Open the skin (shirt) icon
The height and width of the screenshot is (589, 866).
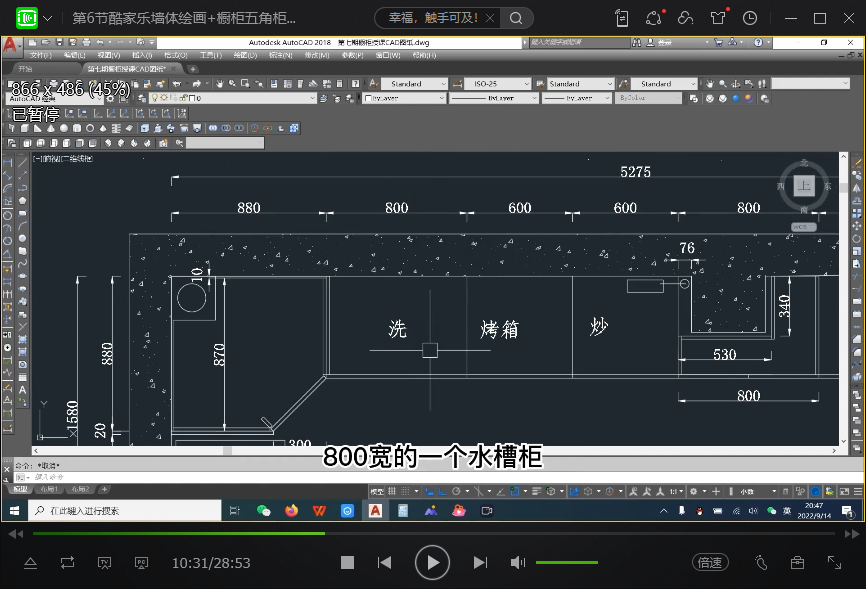[718, 18]
